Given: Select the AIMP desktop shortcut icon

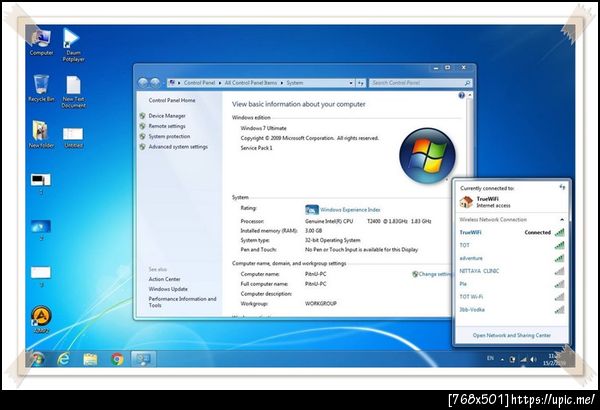Looking at the screenshot, I should (41, 319).
